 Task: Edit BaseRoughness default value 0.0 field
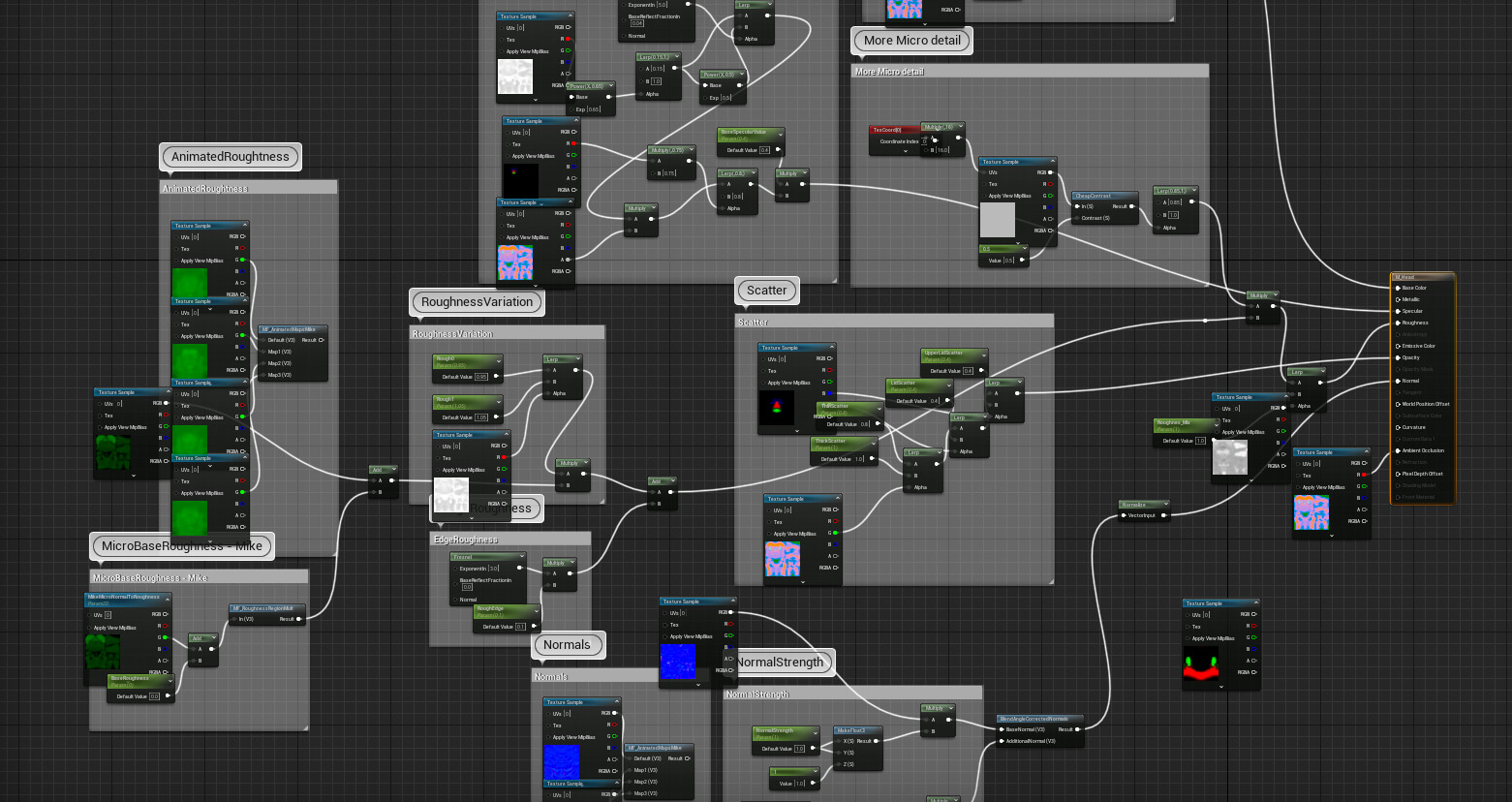155,696
